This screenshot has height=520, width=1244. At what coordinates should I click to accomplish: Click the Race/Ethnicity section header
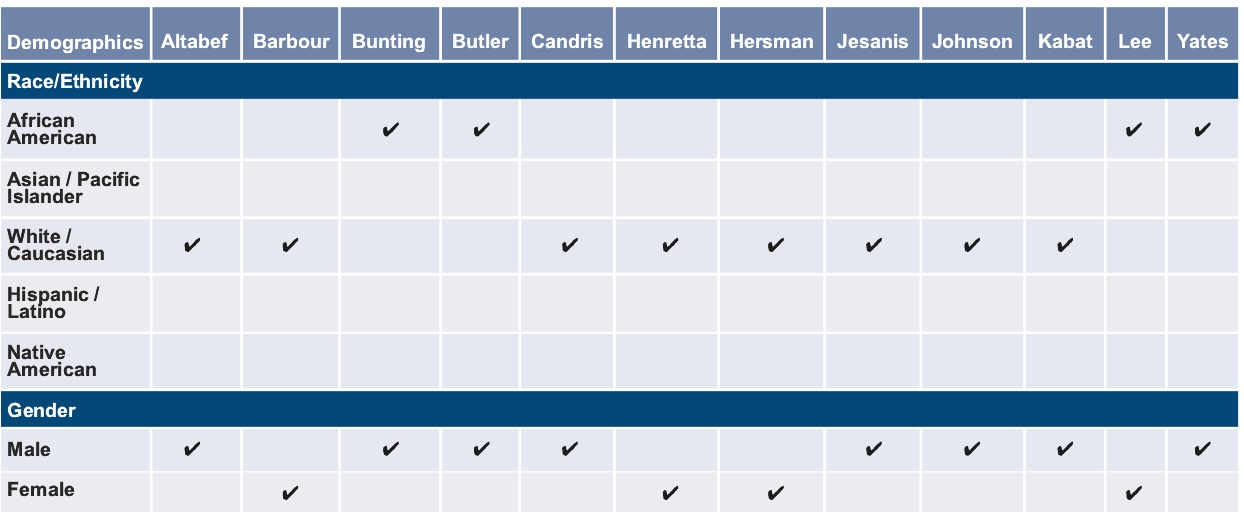click(75, 82)
